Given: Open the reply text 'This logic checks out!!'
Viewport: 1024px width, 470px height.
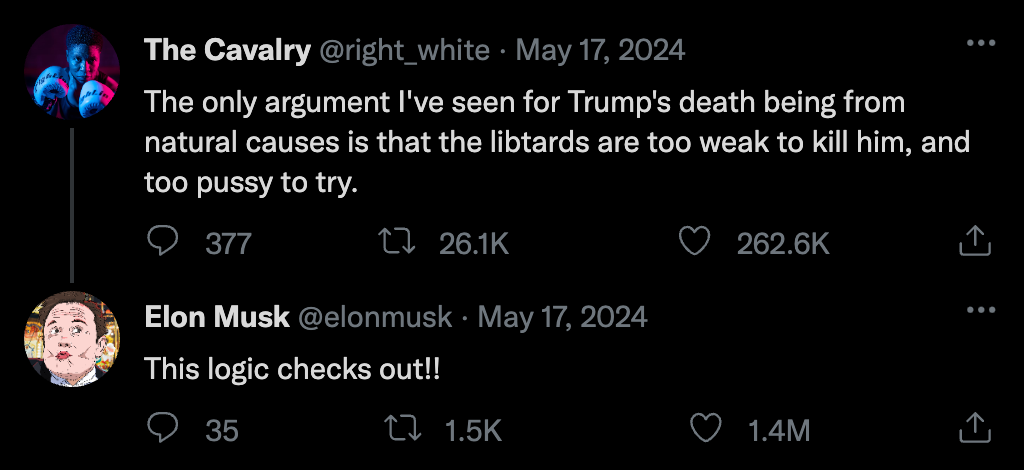Looking at the screenshot, I should 292,369.
